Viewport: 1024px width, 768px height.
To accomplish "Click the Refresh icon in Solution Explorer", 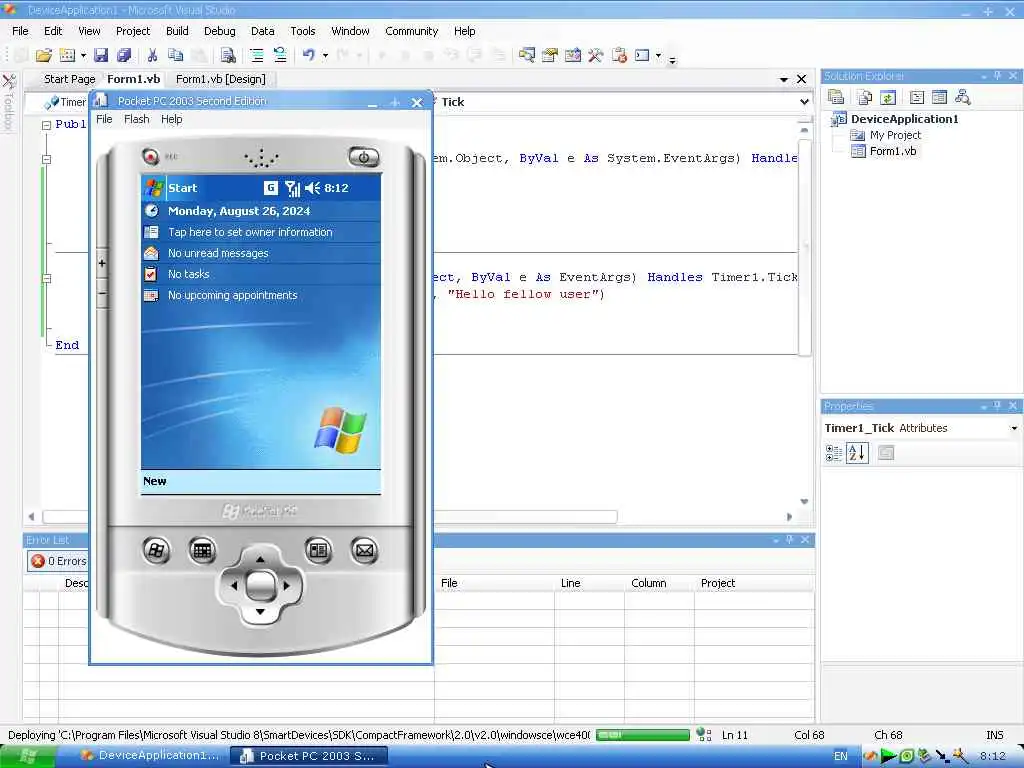I will pos(888,98).
